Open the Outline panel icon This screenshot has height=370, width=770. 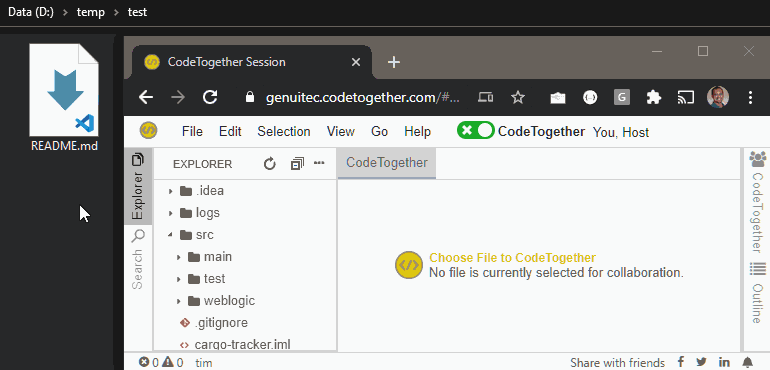click(x=758, y=269)
